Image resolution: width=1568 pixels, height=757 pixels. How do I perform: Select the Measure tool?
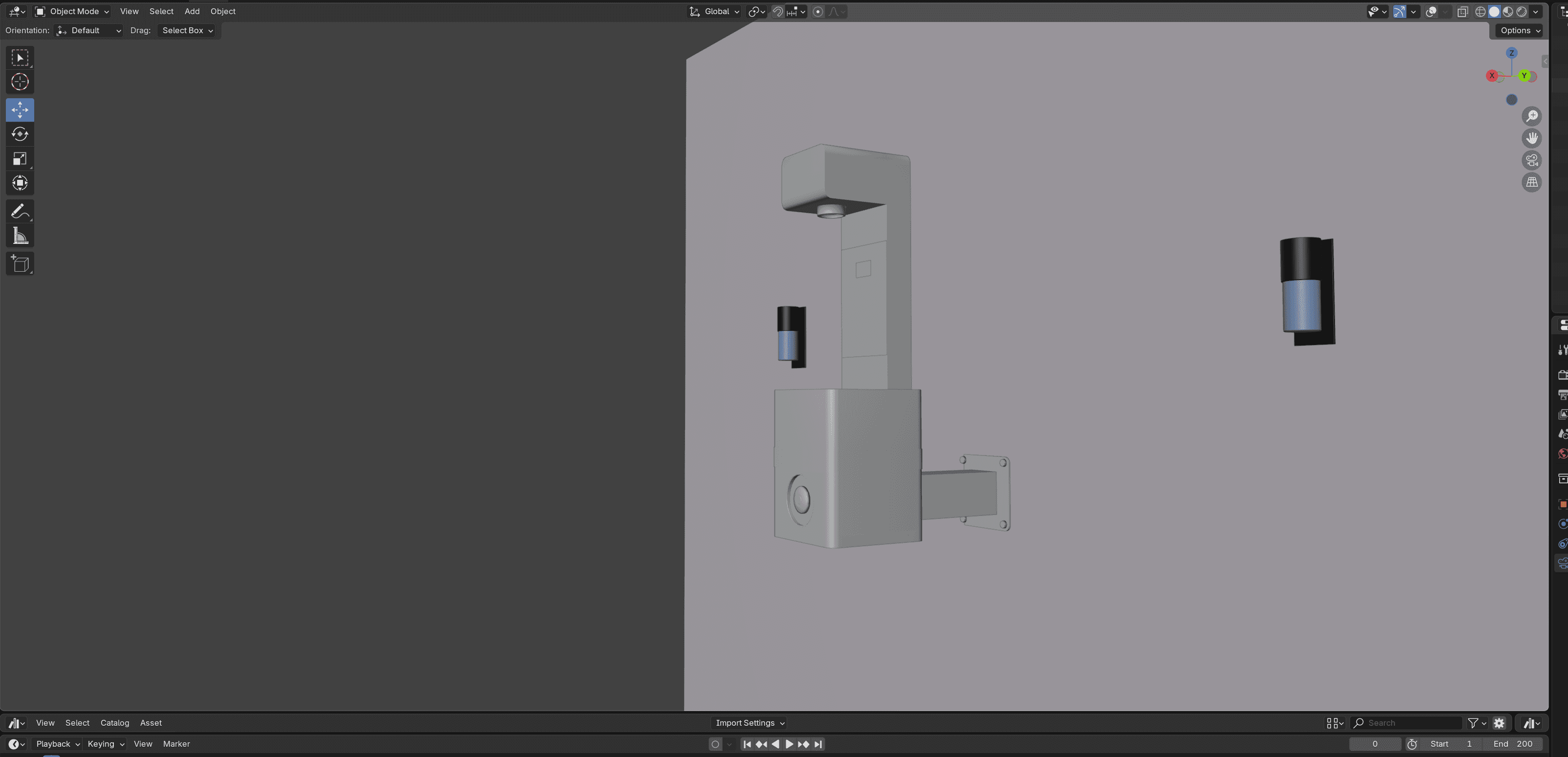tap(20, 237)
